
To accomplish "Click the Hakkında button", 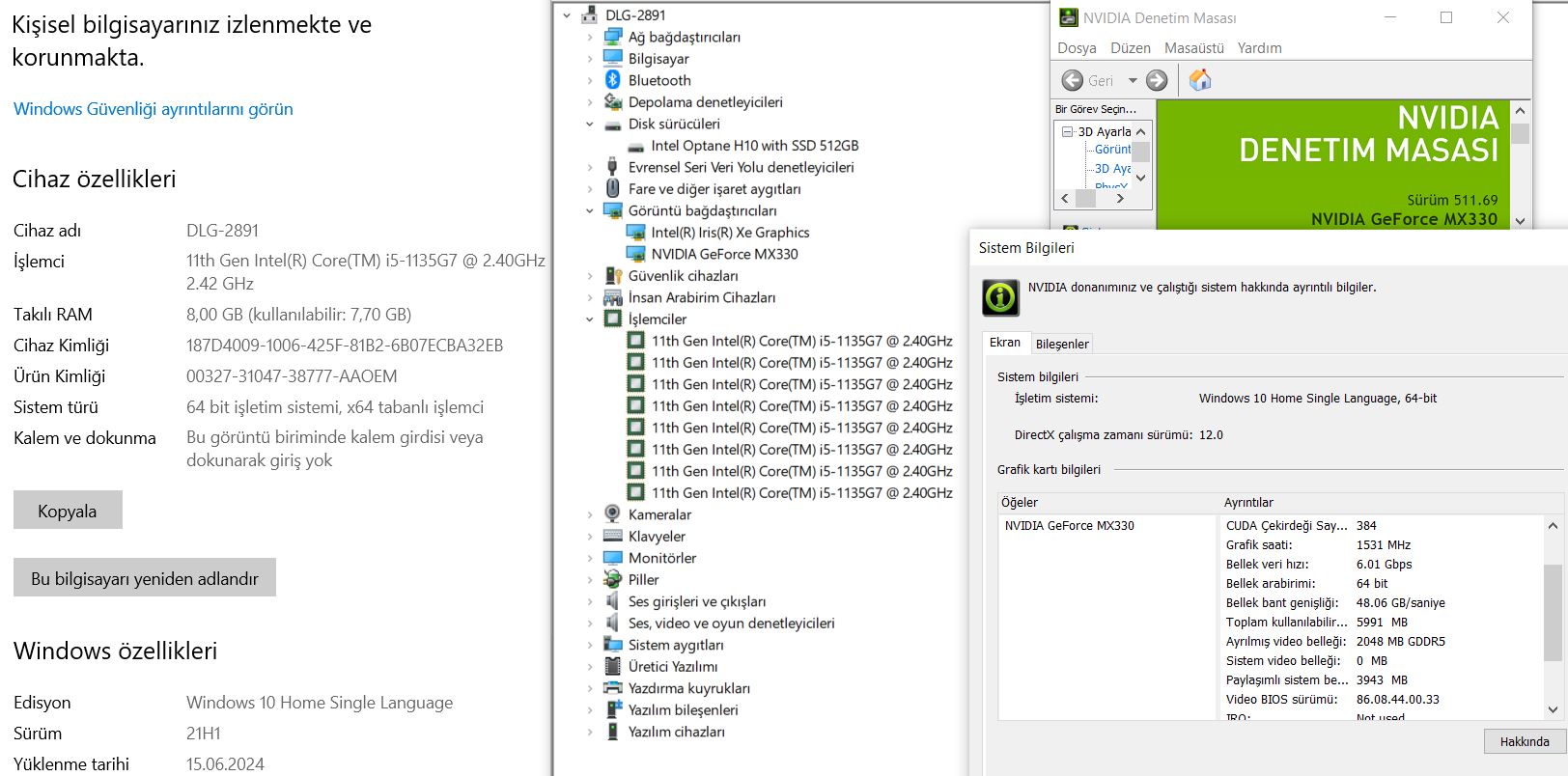I will tap(1525, 741).
